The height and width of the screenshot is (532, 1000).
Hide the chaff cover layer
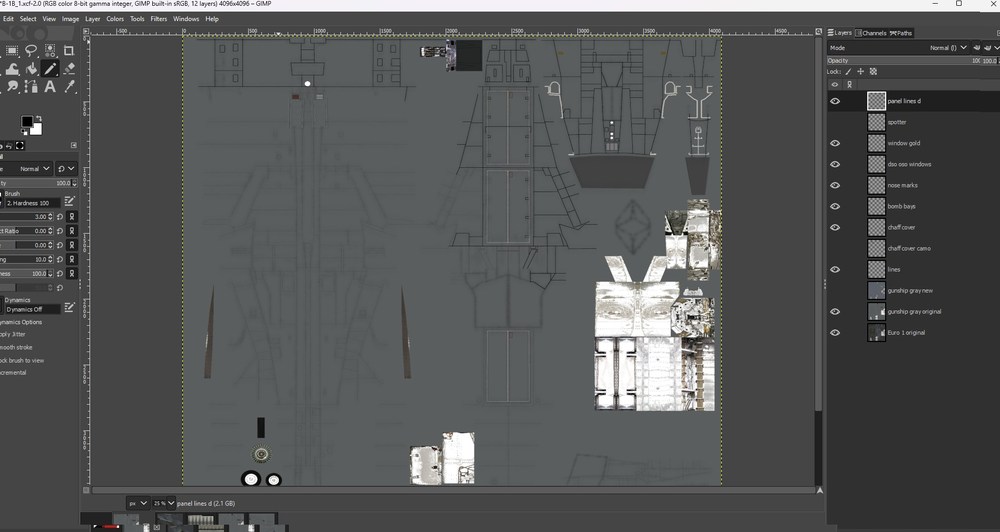[x=835, y=227]
